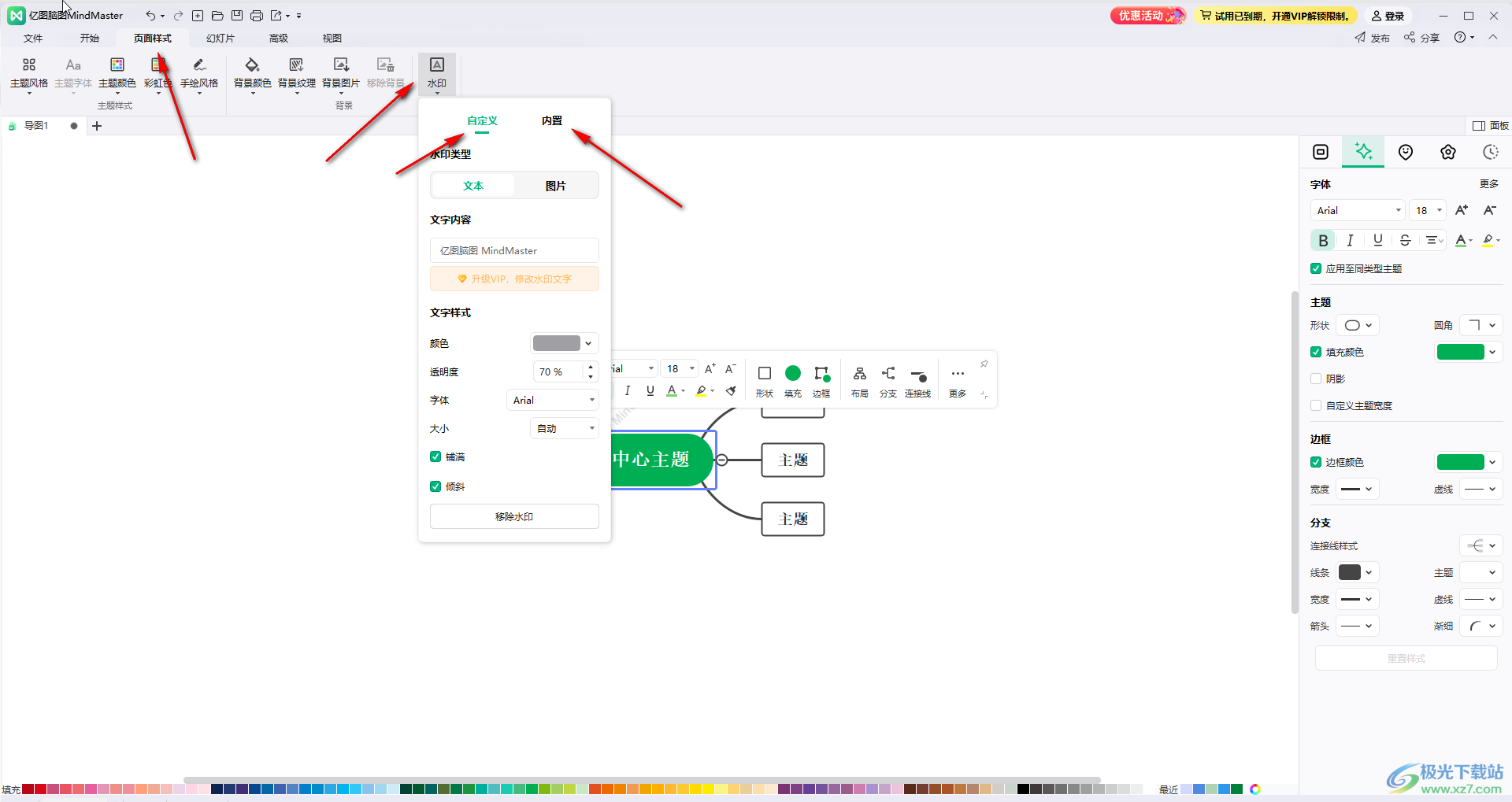Click the 分享 share button
This screenshot has width=1512, height=802.
click(1421, 38)
